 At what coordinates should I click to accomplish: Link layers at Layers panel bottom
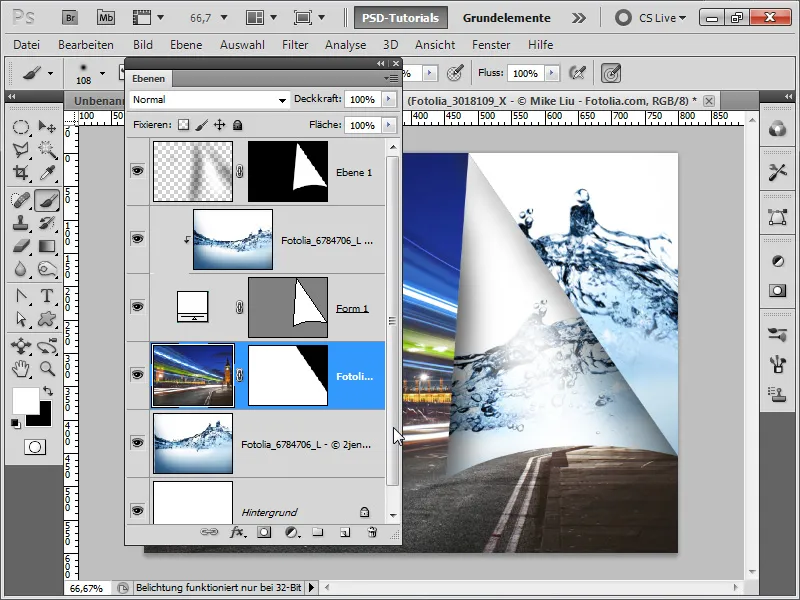point(209,532)
